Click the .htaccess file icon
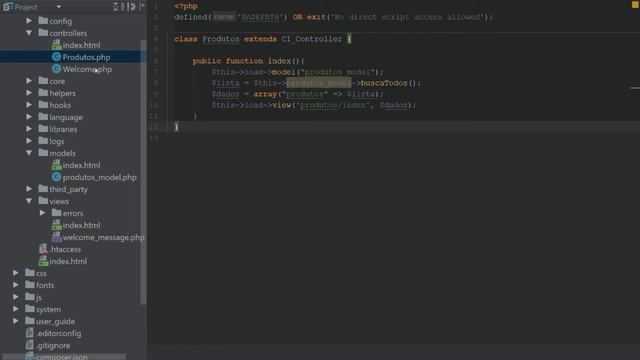 [43, 249]
